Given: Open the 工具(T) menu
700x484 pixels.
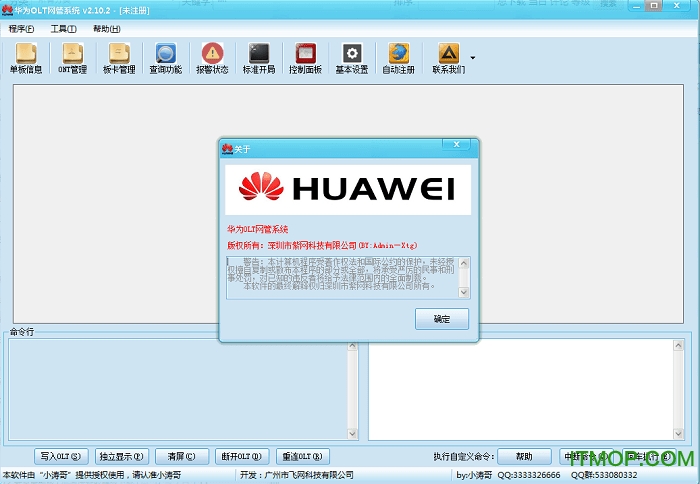Looking at the screenshot, I should [63, 29].
